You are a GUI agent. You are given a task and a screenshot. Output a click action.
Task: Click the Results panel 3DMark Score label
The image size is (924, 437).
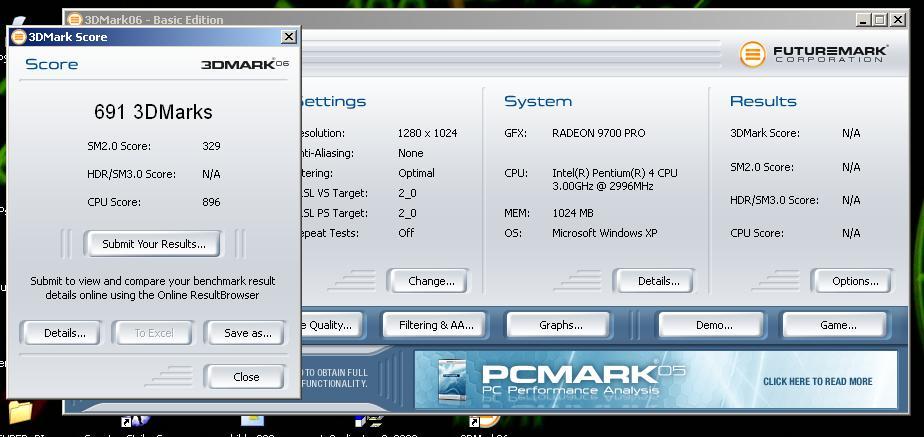click(x=765, y=133)
